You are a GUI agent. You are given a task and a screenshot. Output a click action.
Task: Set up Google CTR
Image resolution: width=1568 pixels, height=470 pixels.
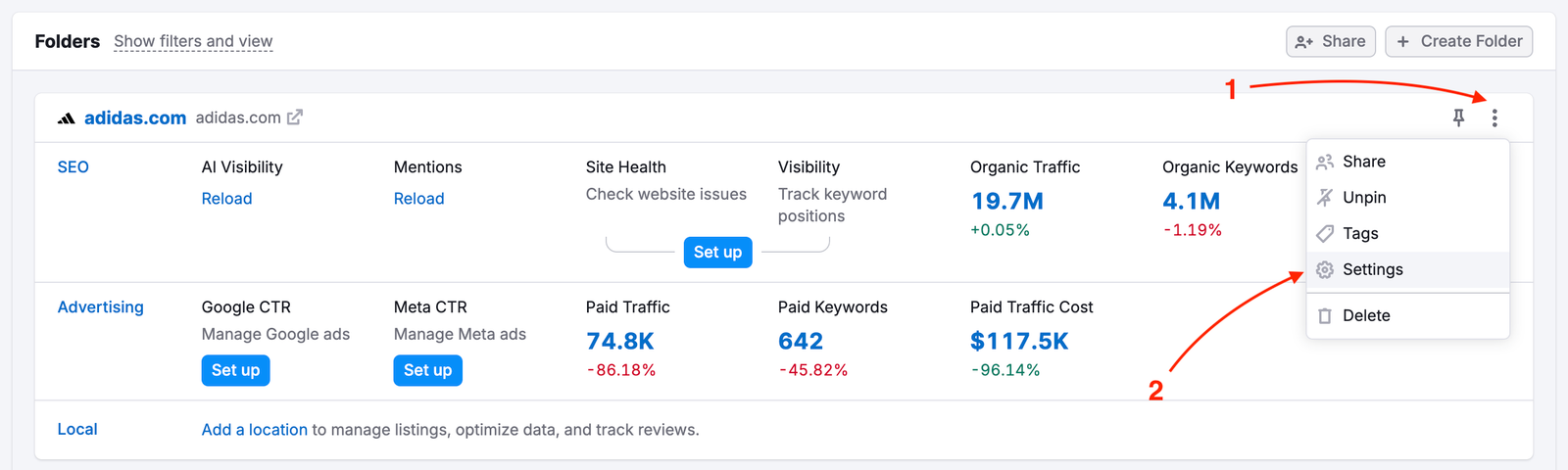pos(235,370)
